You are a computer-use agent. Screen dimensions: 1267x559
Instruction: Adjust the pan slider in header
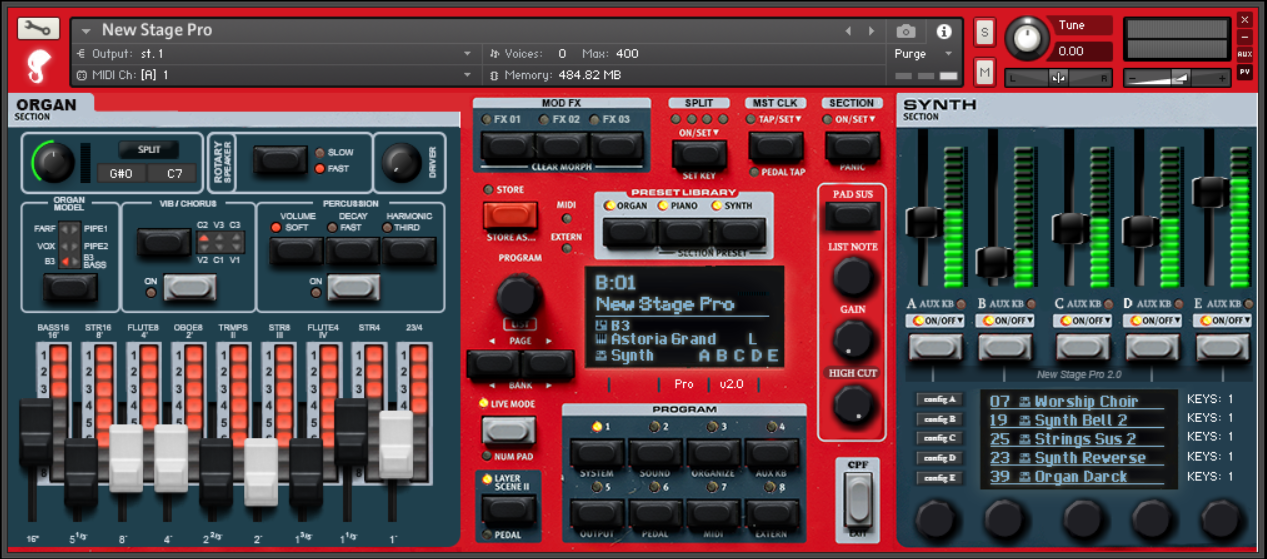click(x=1058, y=78)
